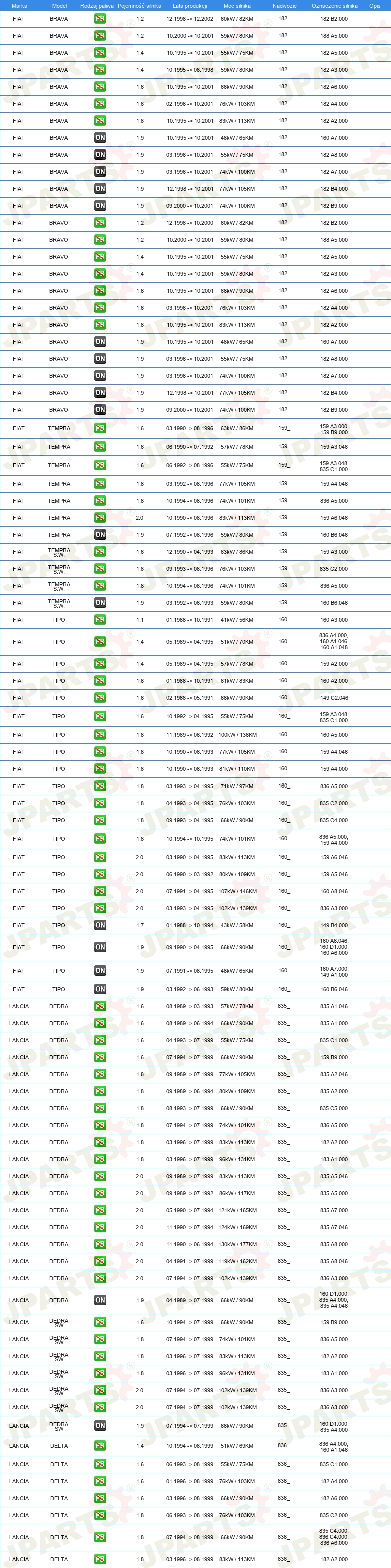Screen dimensions: 391x1568
Task: Click Tipo engine code 159 A2.000
Action: (334, 664)
